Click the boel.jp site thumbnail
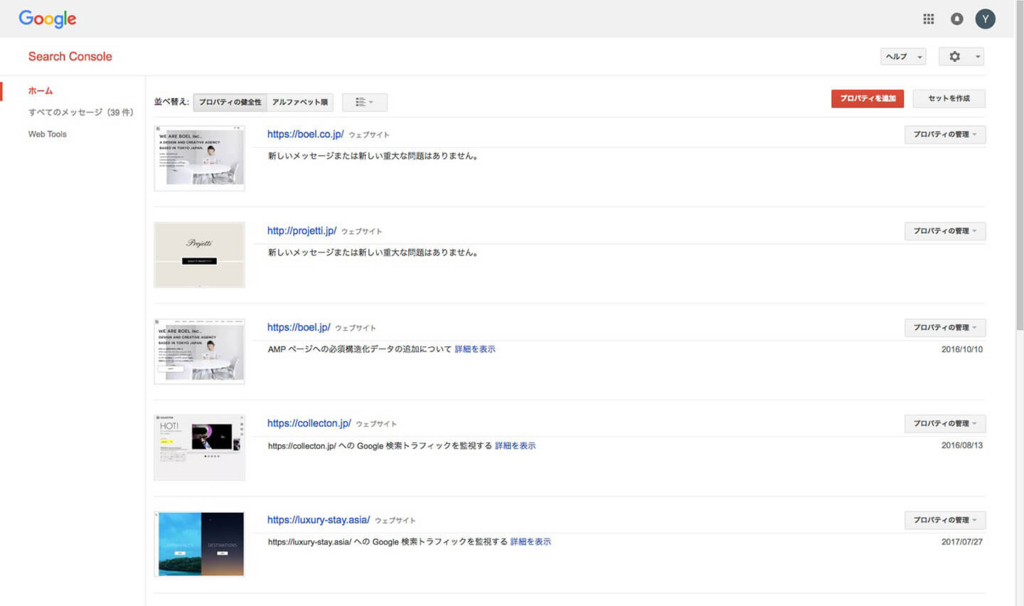The width and height of the screenshot is (1024, 606). click(x=199, y=351)
